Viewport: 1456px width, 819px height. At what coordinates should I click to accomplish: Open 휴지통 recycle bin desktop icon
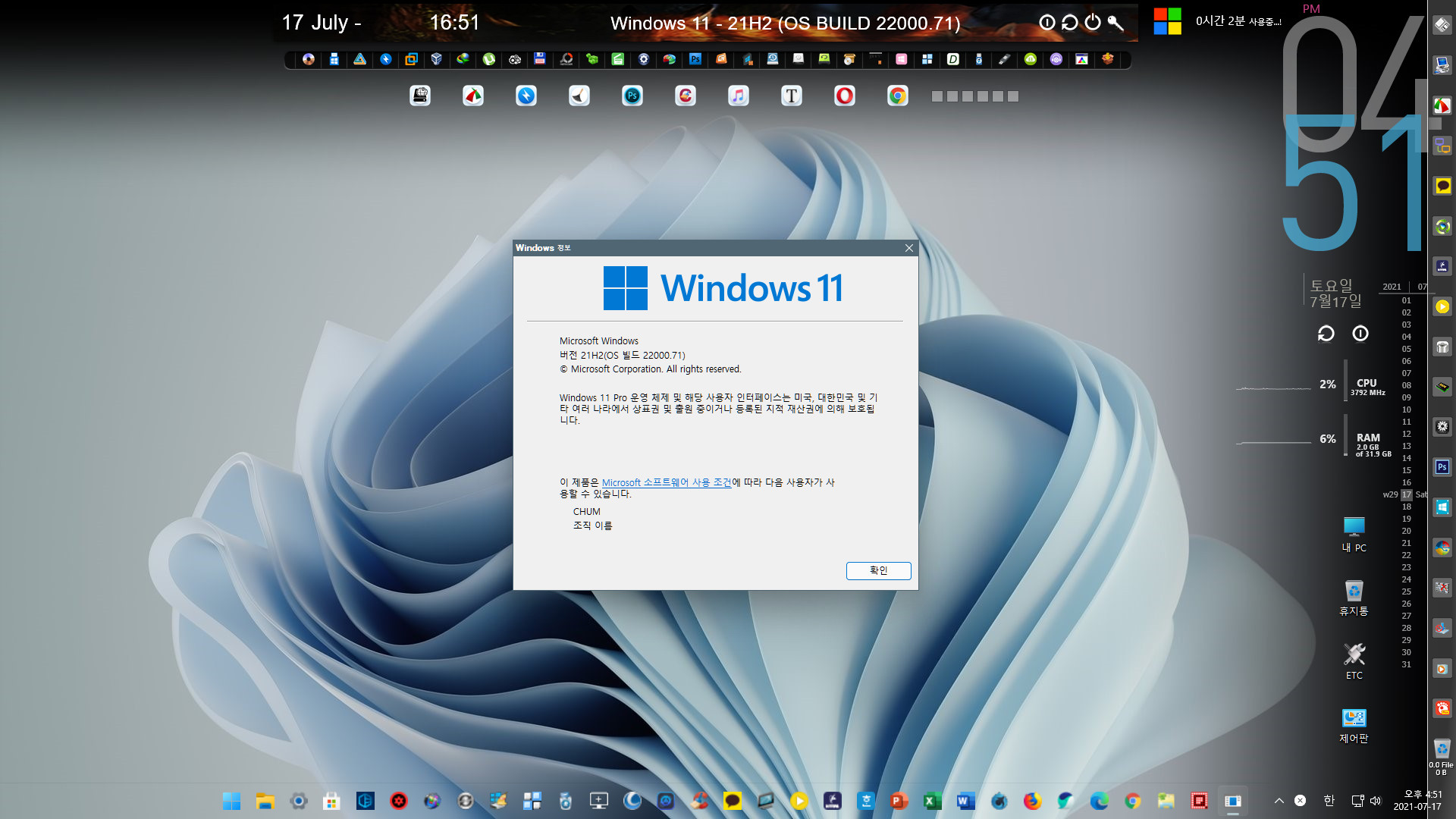[x=1354, y=598]
